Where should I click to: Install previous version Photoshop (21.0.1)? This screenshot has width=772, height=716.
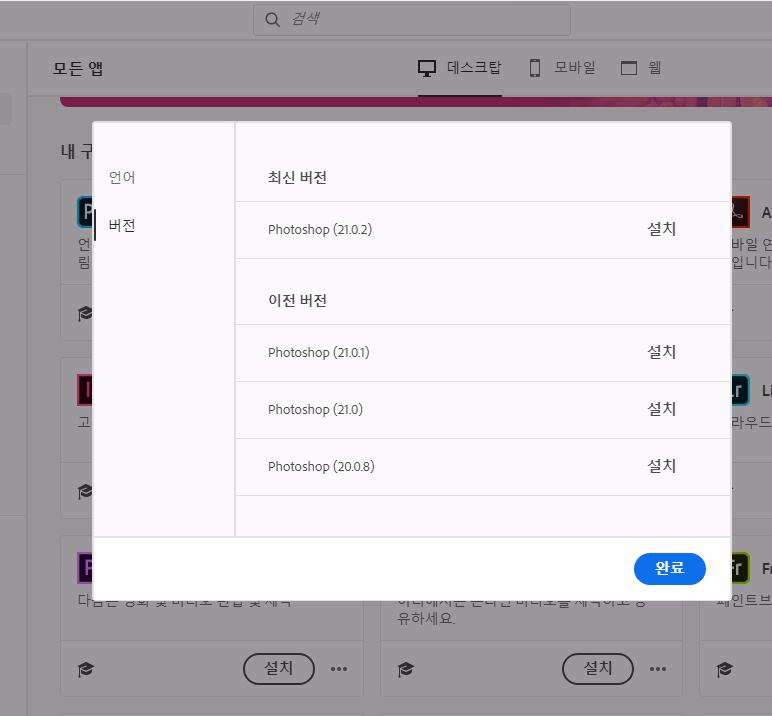[661, 352]
